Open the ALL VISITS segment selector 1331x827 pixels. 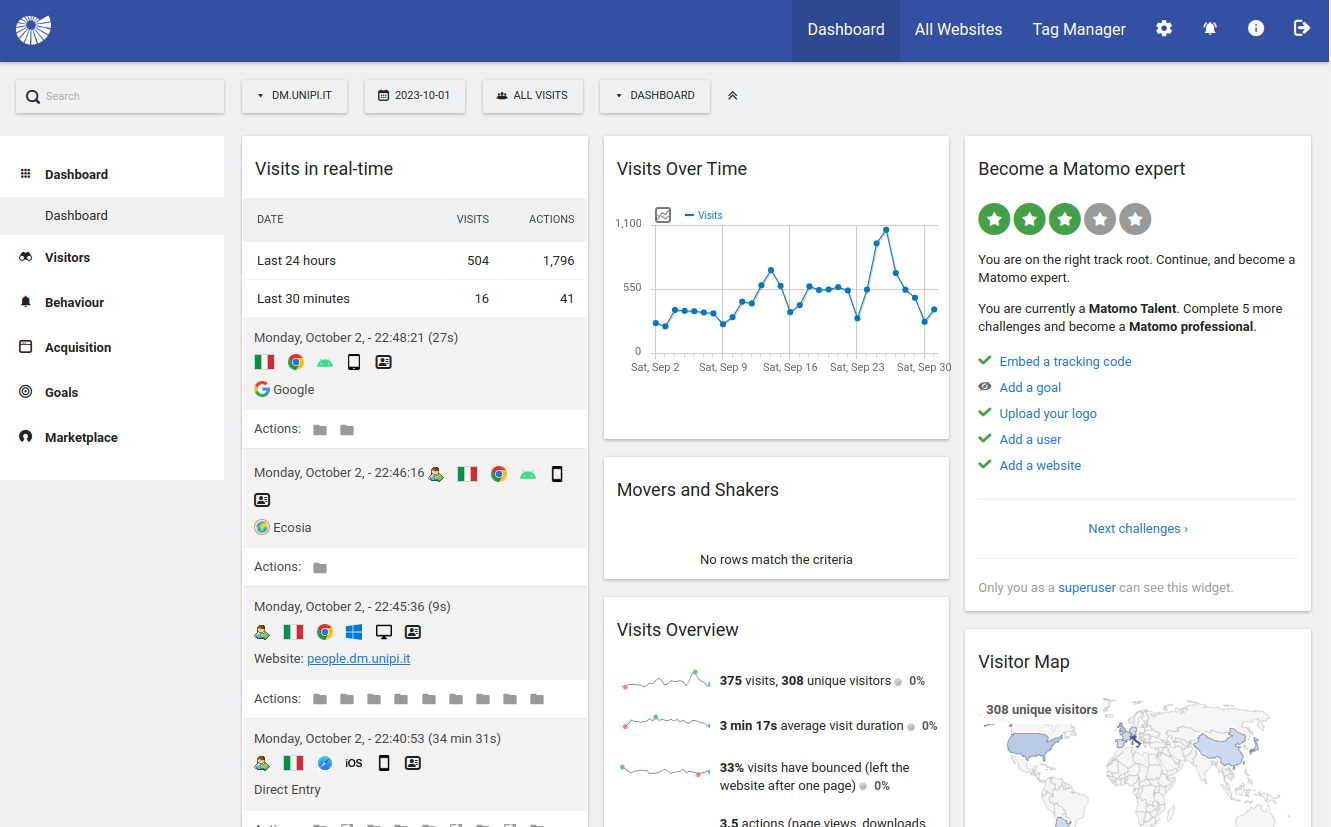point(533,96)
